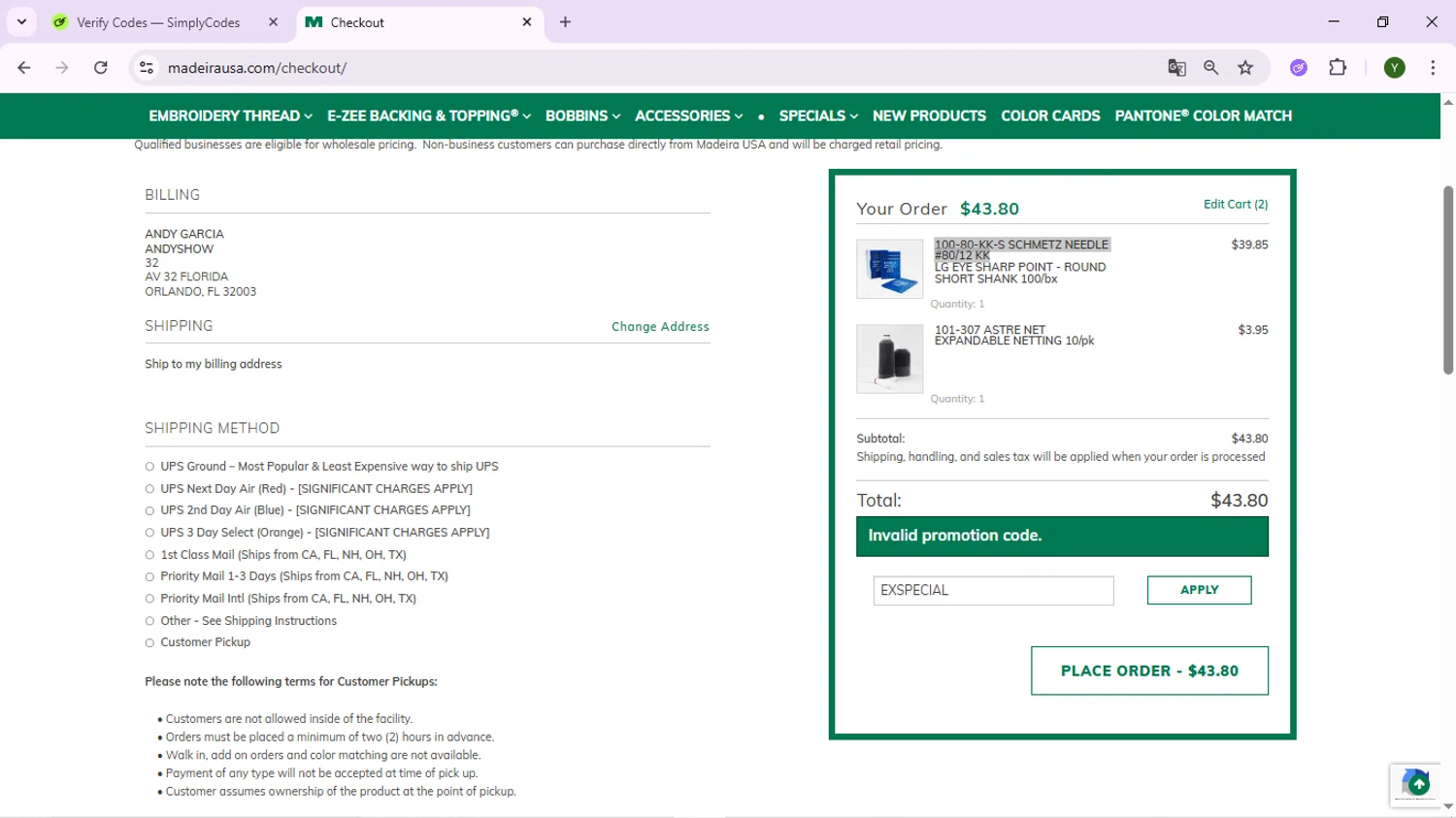
Task: Click the browser forward arrow
Action: (x=62, y=68)
